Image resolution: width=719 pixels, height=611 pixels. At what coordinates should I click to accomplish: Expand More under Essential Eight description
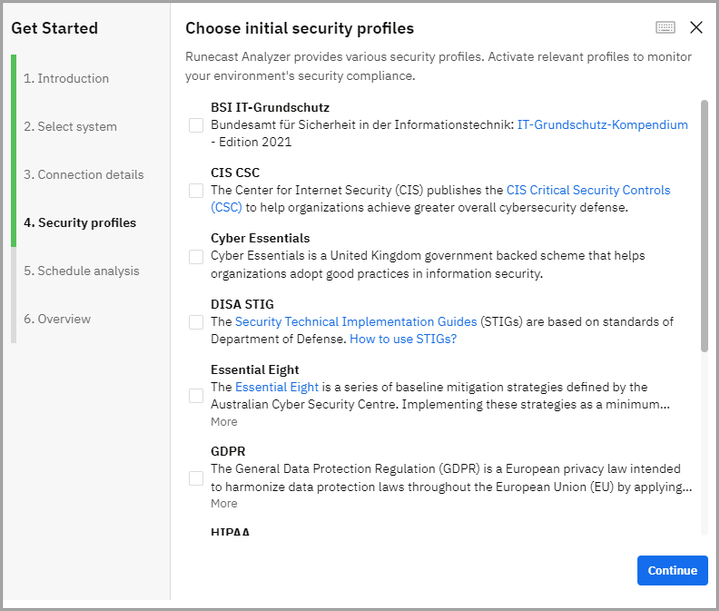pyautogui.click(x=224, y=422)
